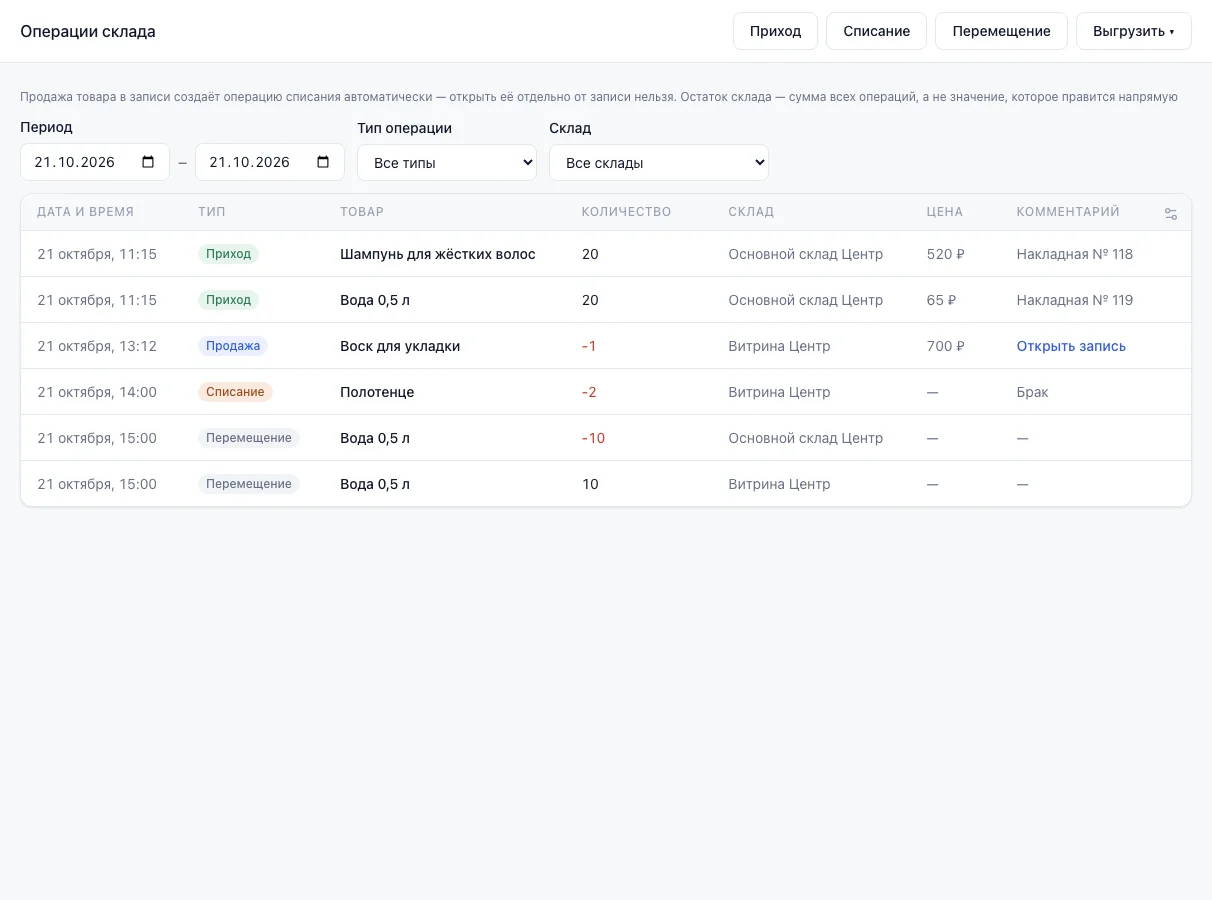Click the -2 quantity value
The height and width of the screenshot is (900, 1212).
pyautogui.click(x=589, y=392)
